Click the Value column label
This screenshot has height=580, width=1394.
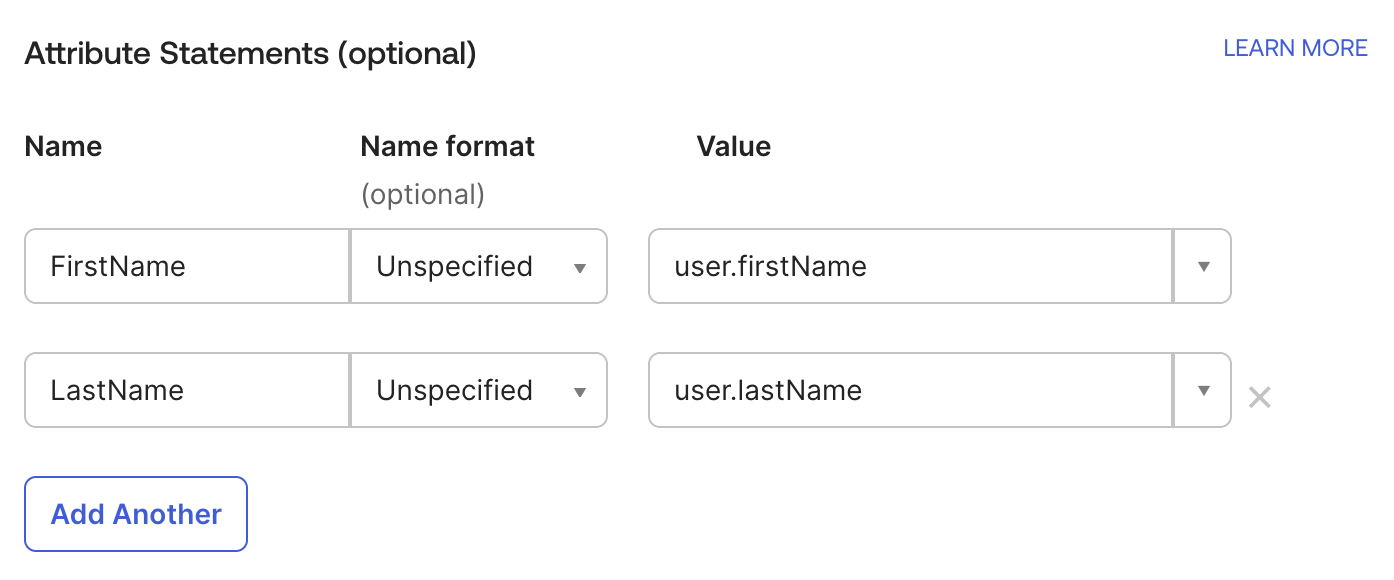click(734, 147)
